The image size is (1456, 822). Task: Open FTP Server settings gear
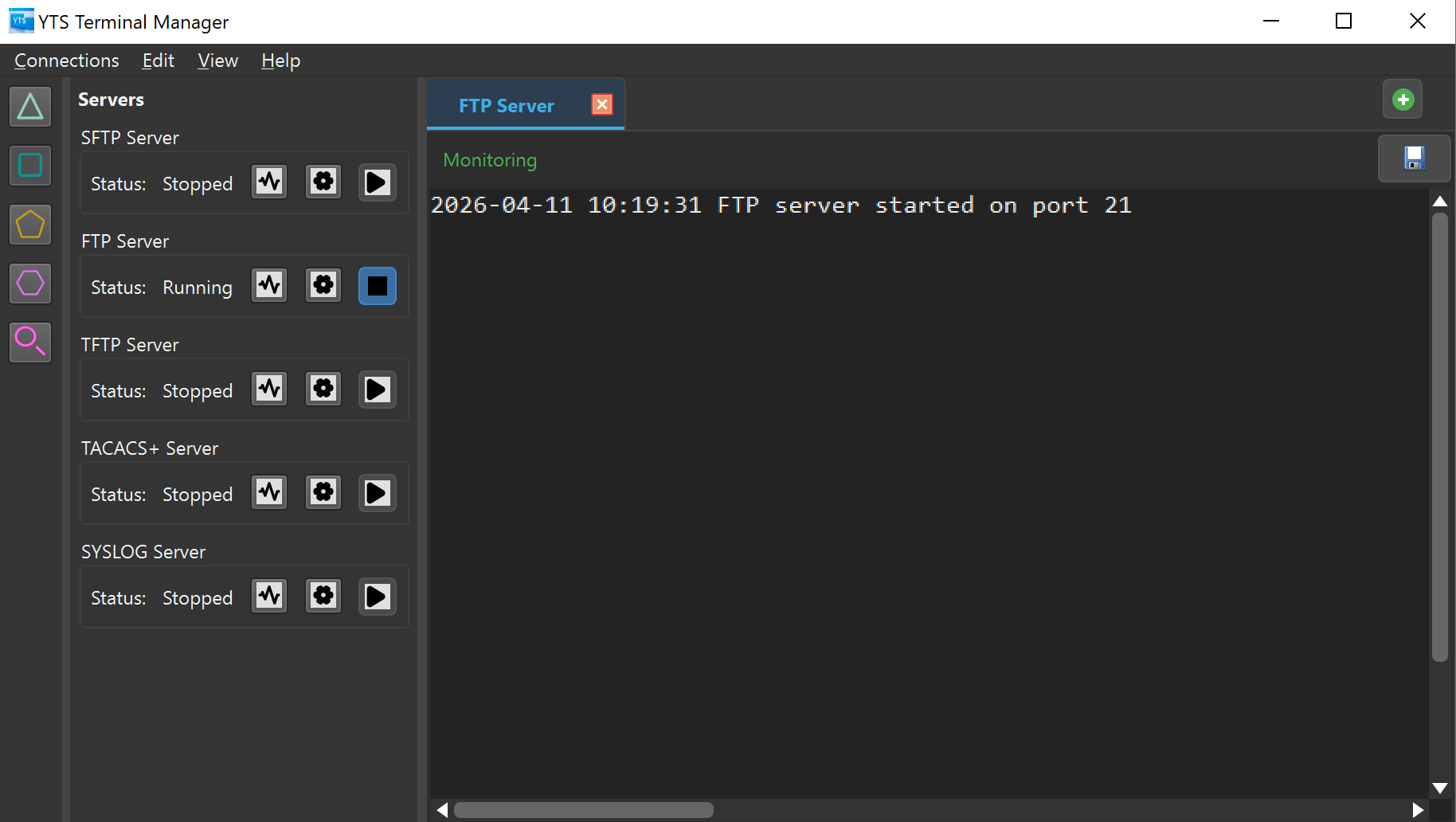pos(323,285)
